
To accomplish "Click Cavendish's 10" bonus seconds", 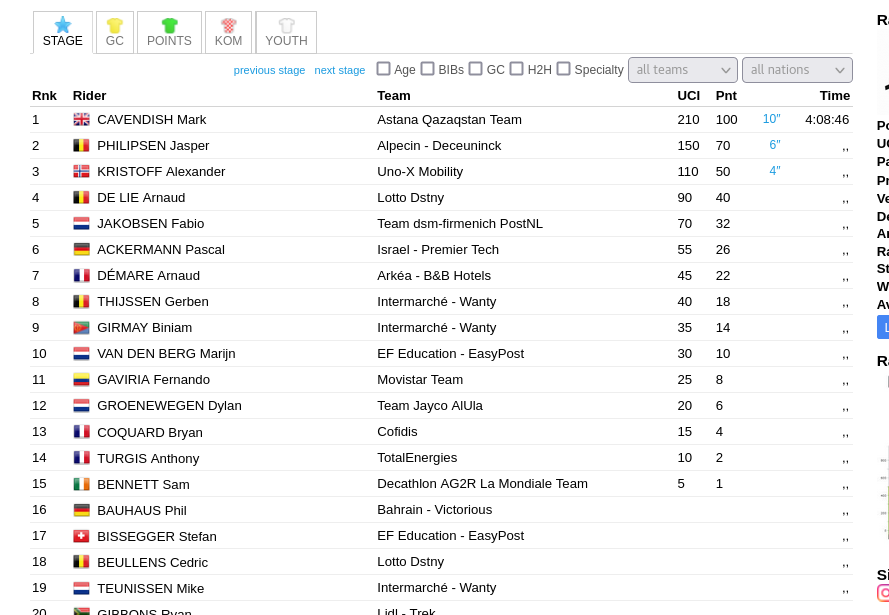I will tap(771, 119).
